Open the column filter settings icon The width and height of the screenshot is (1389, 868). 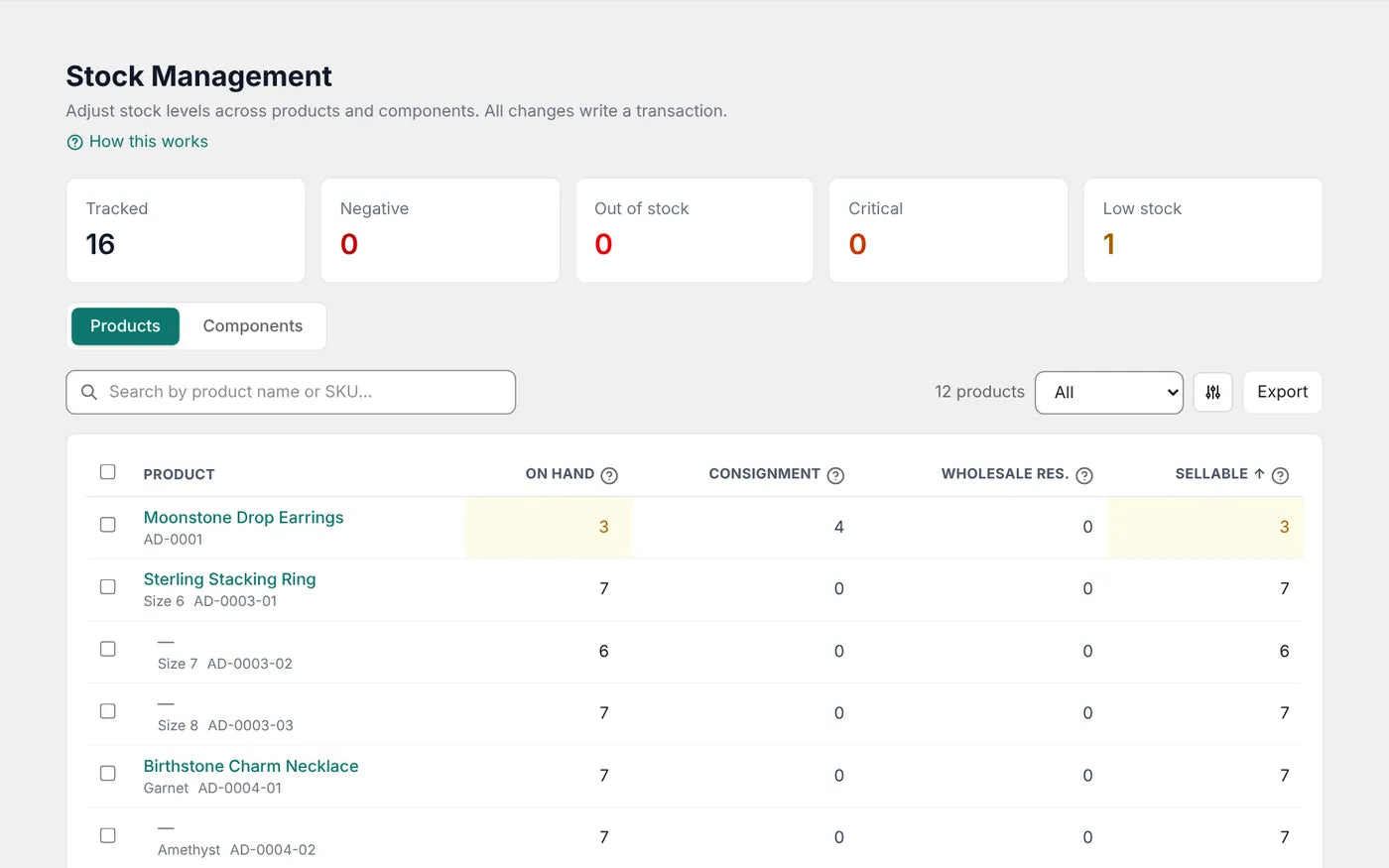tap(1212, 392)
